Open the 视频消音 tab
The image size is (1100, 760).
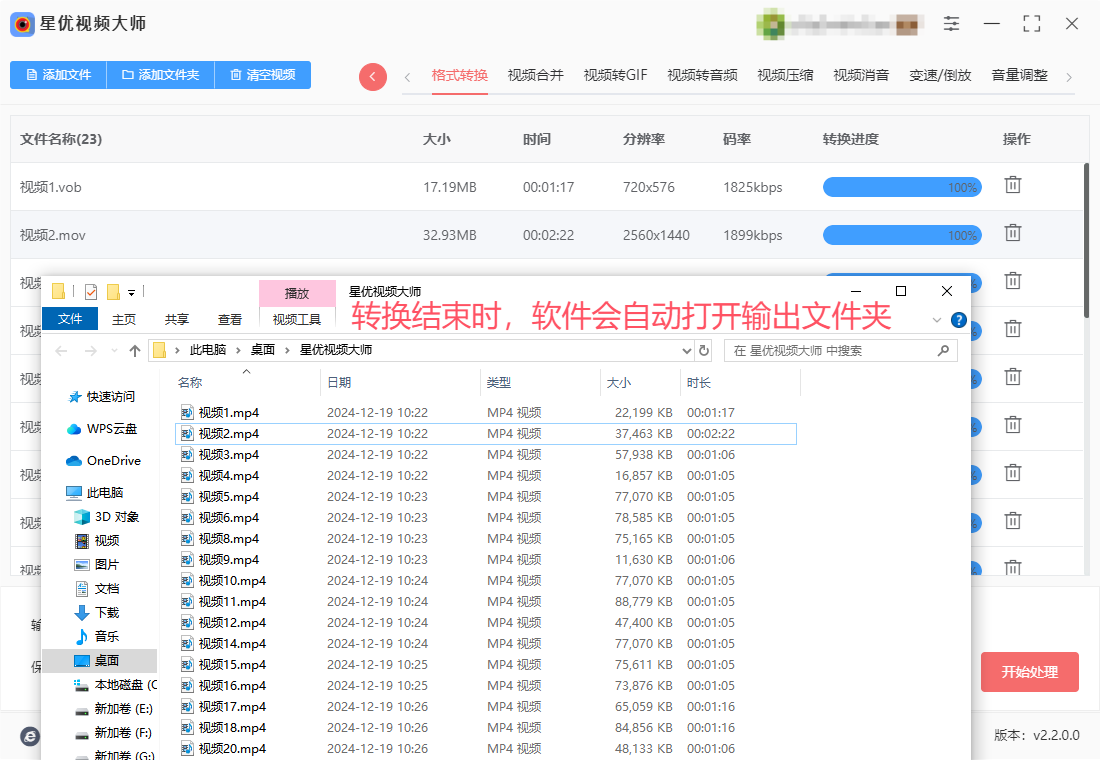click(x=861, y=75)
